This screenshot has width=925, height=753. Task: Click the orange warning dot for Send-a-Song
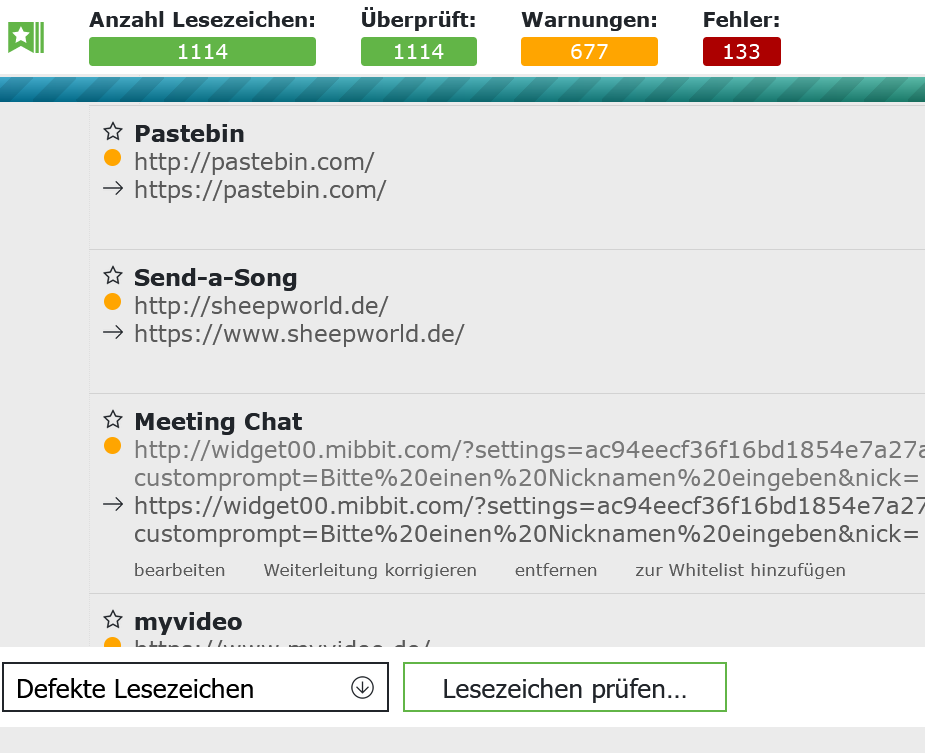112,302
